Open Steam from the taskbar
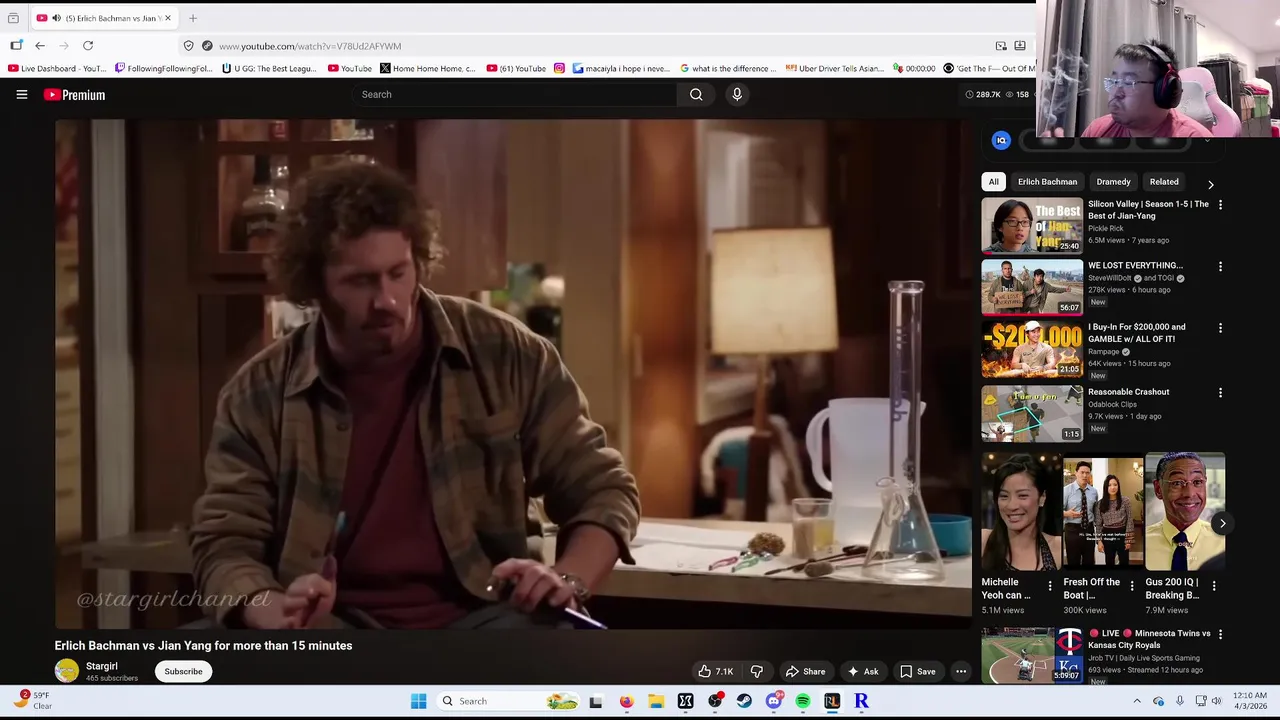 click(x=744, y=701)
